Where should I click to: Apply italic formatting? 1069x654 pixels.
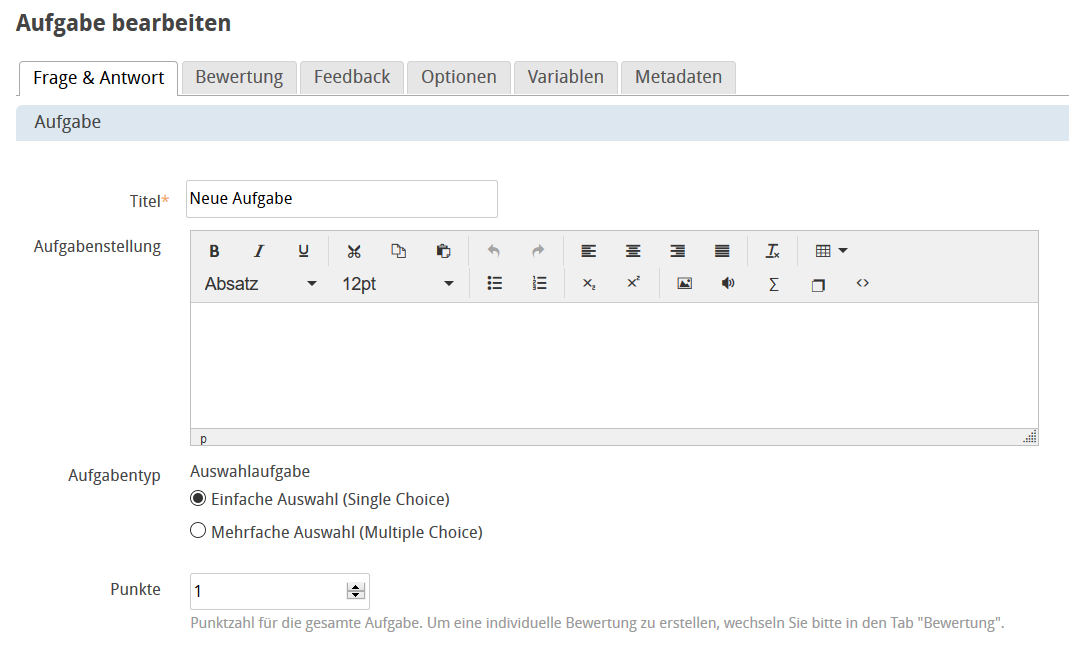pos(258,250)
